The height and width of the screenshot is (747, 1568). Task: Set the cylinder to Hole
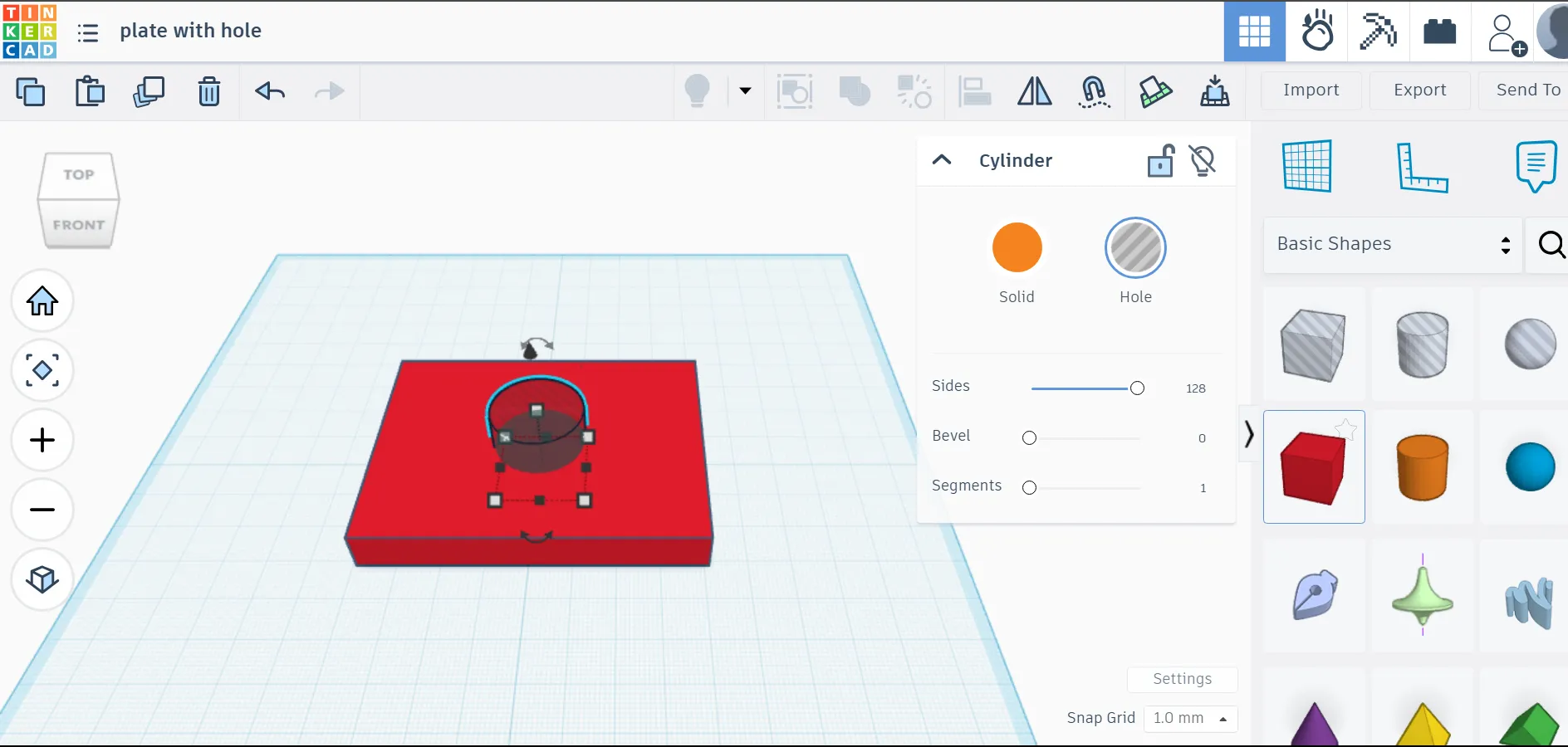tap(1135, 248)
